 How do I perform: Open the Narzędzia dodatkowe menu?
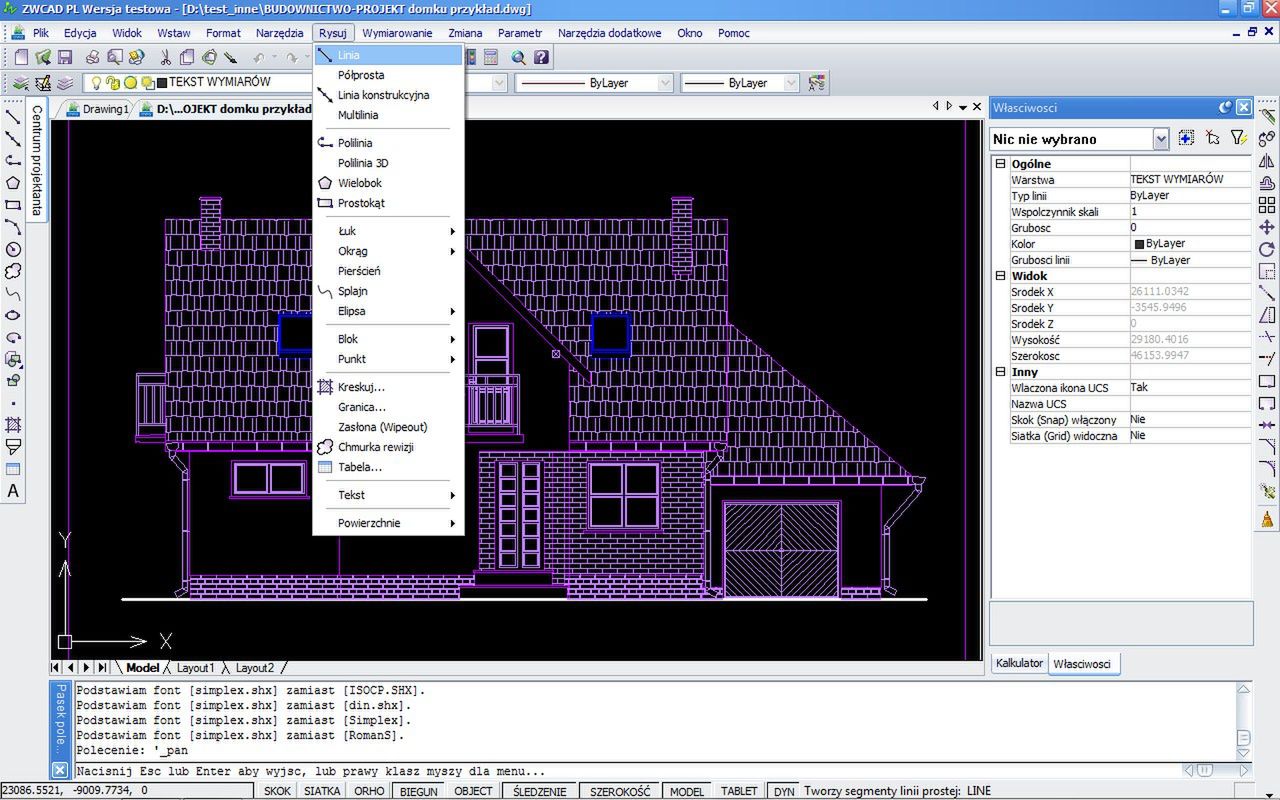click(x=609, y=33)
